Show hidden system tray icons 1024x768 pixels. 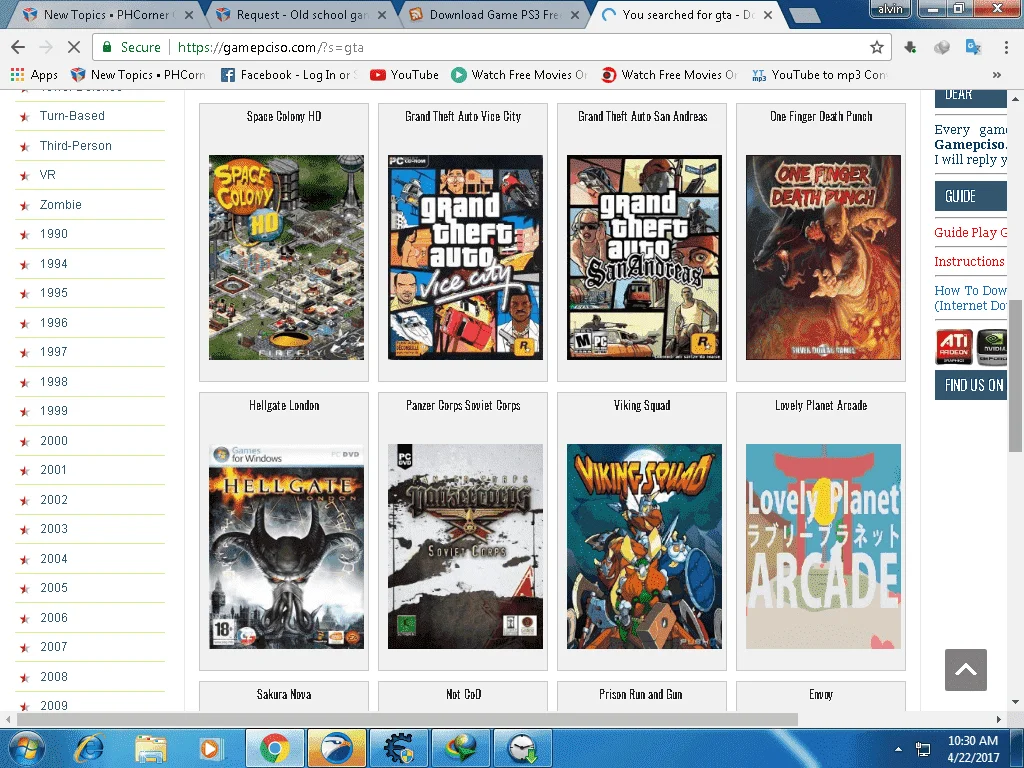click(x=899, y=749)
